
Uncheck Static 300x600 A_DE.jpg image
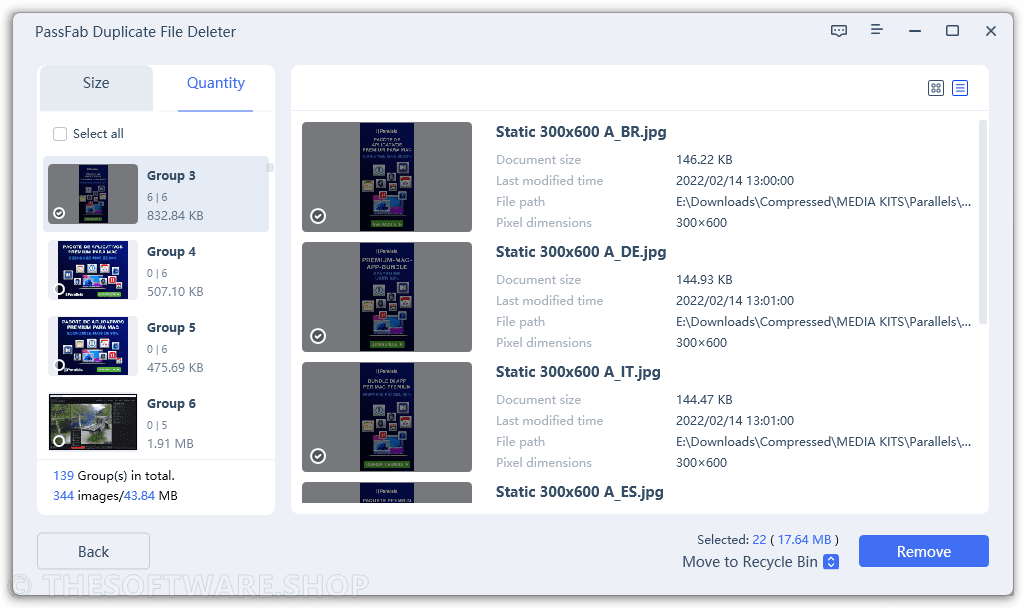(318, 336)
